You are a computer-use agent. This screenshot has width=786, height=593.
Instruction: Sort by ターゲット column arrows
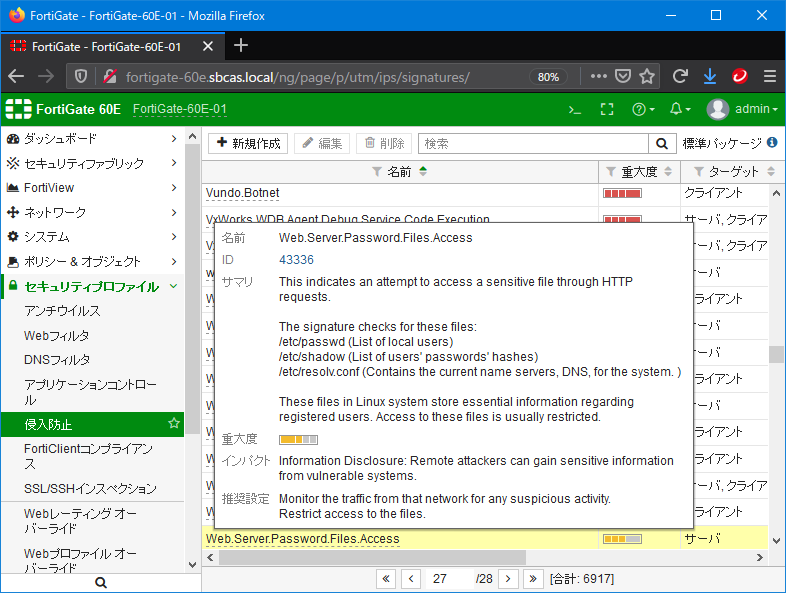(771, 171)
